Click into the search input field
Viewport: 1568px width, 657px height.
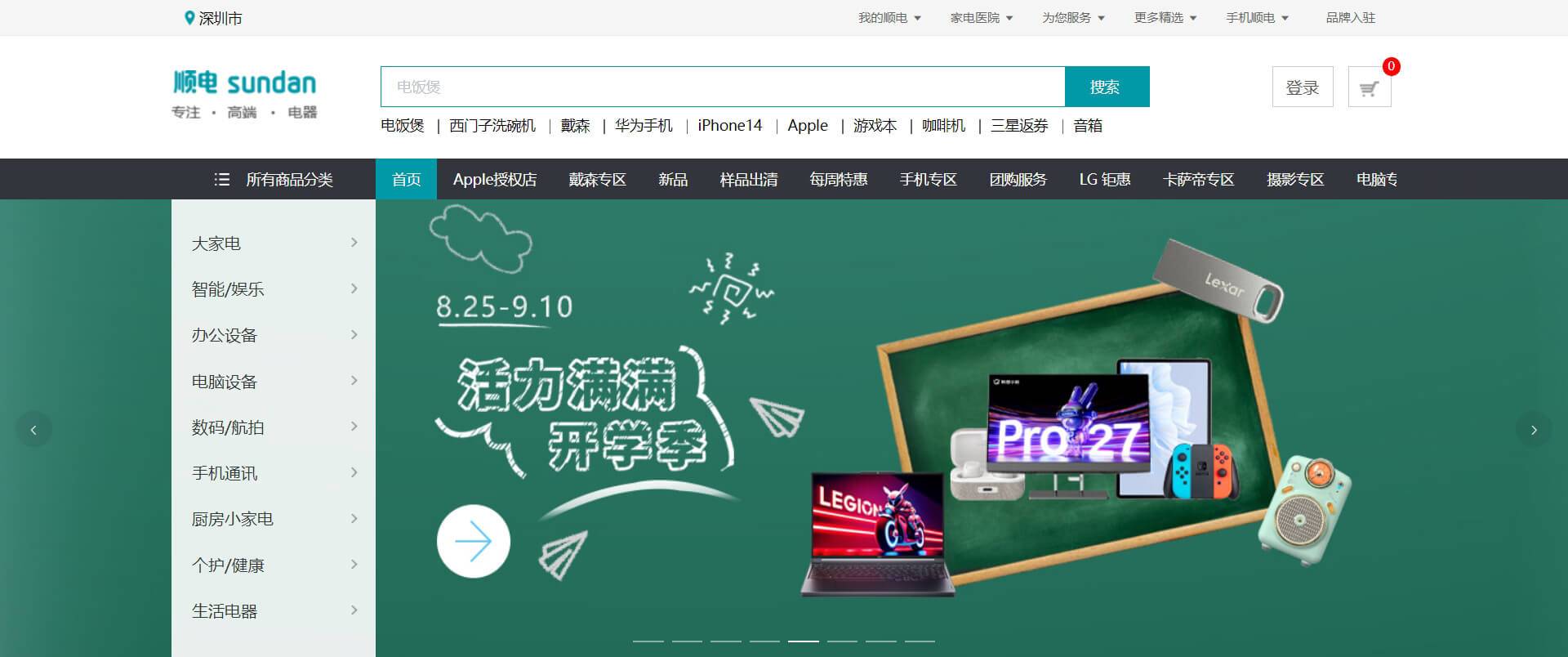click(x=722, y=87)
